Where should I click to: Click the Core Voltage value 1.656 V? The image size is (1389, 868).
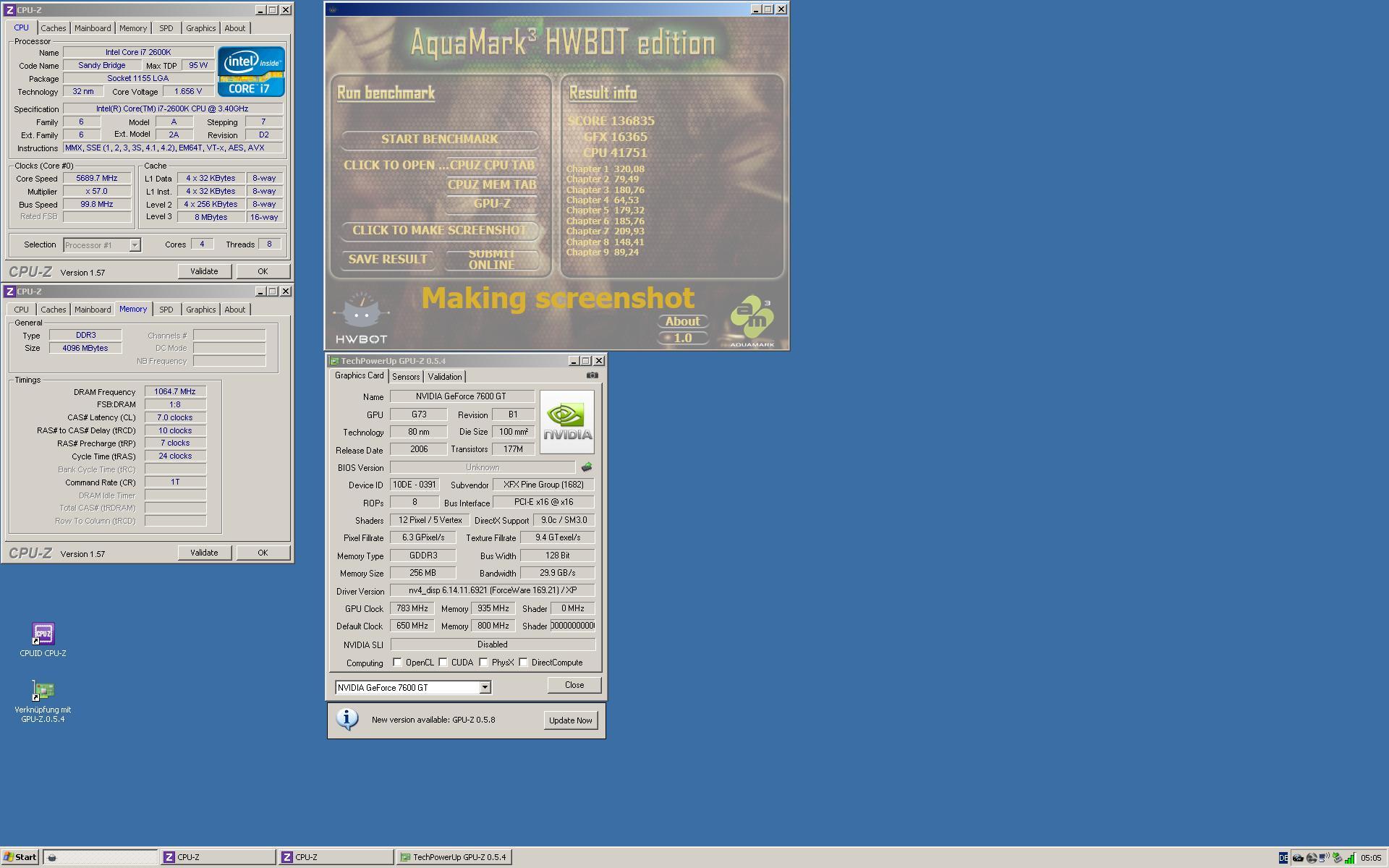[x=188, y=91]
